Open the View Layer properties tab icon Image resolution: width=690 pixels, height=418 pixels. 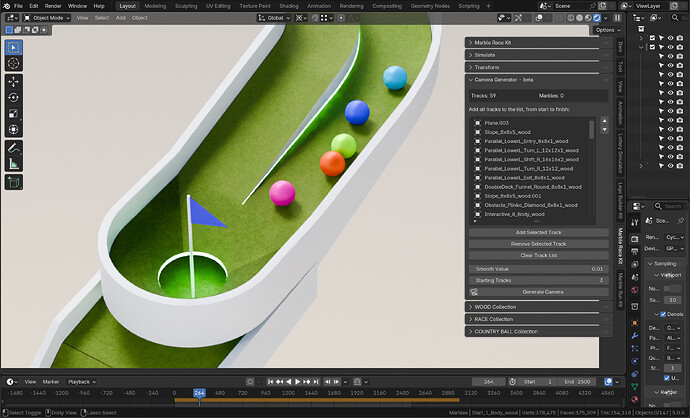(635, 264)
